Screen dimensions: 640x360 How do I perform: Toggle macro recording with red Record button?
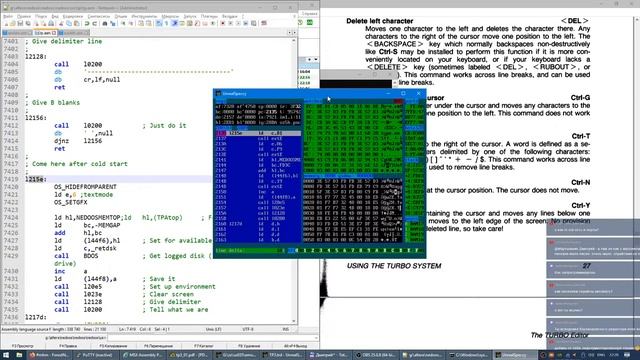point(223,23)
